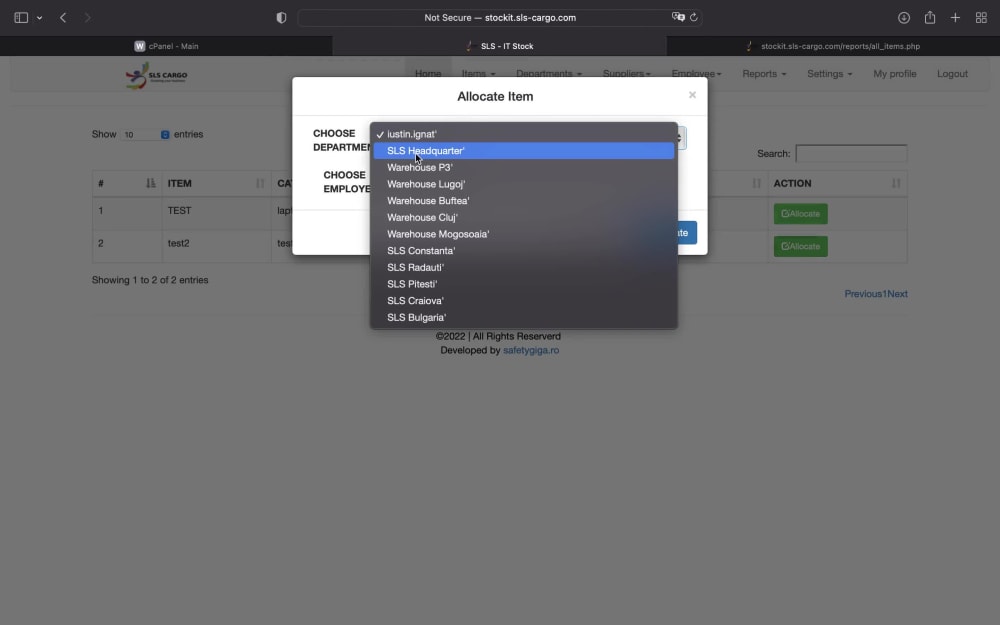This screenshot has height=625, width=1000.
Task: Open the Settings menu
Action: tap(829, 74)
